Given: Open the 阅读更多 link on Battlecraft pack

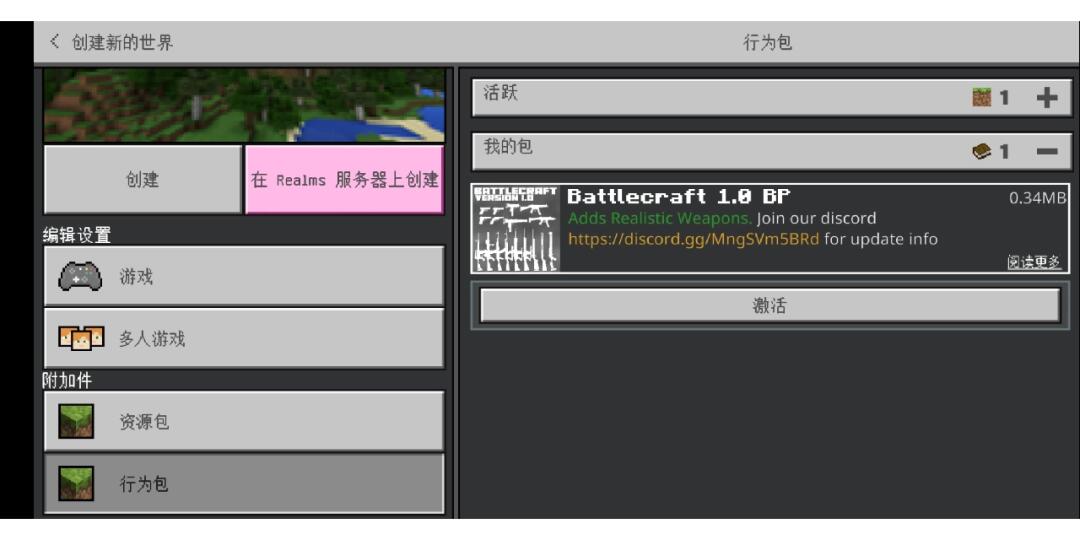Looking at the screenshot, I should coord(1033,262).
